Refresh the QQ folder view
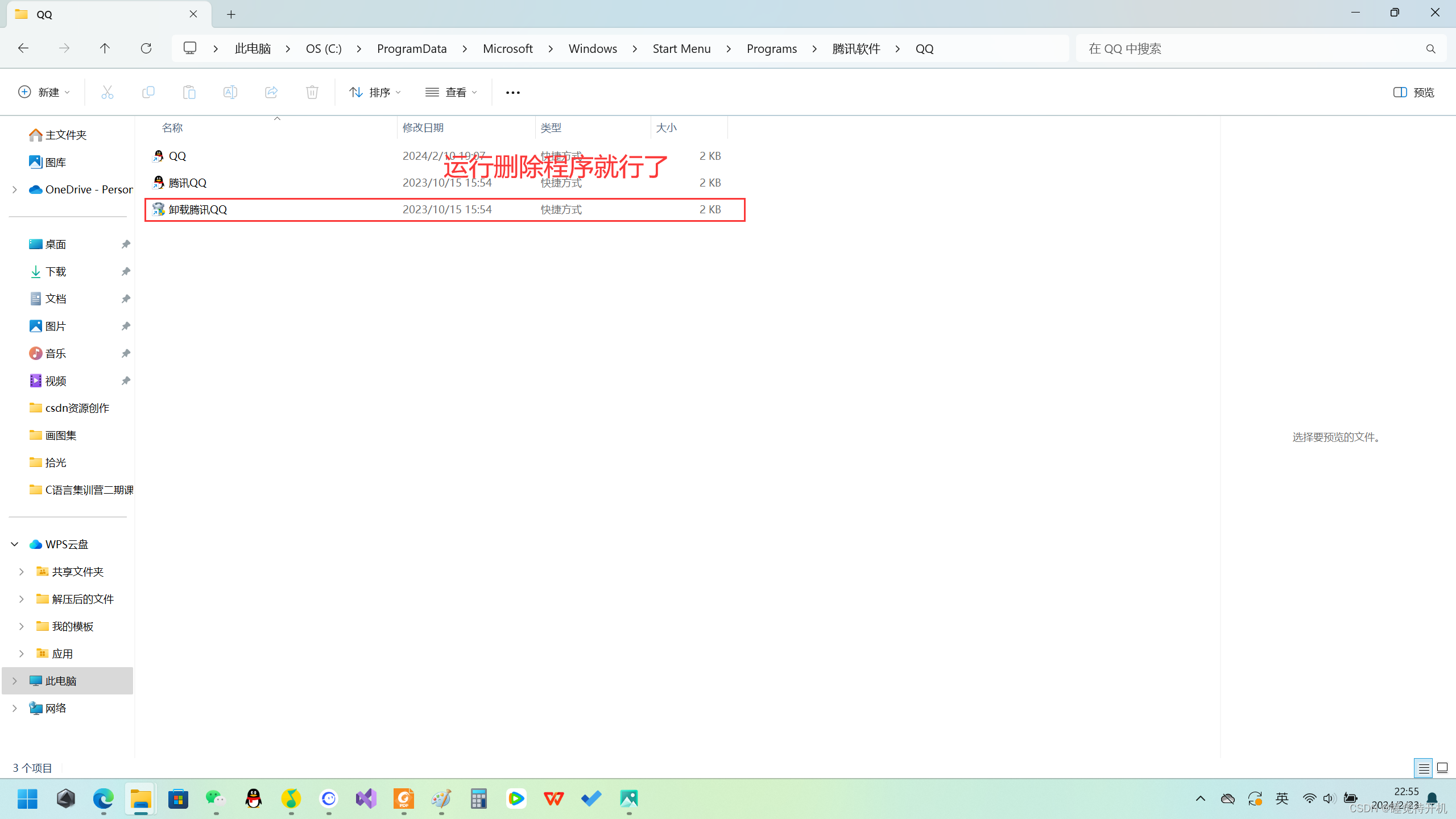This screenshot has width=1456, height=819. 146,48
